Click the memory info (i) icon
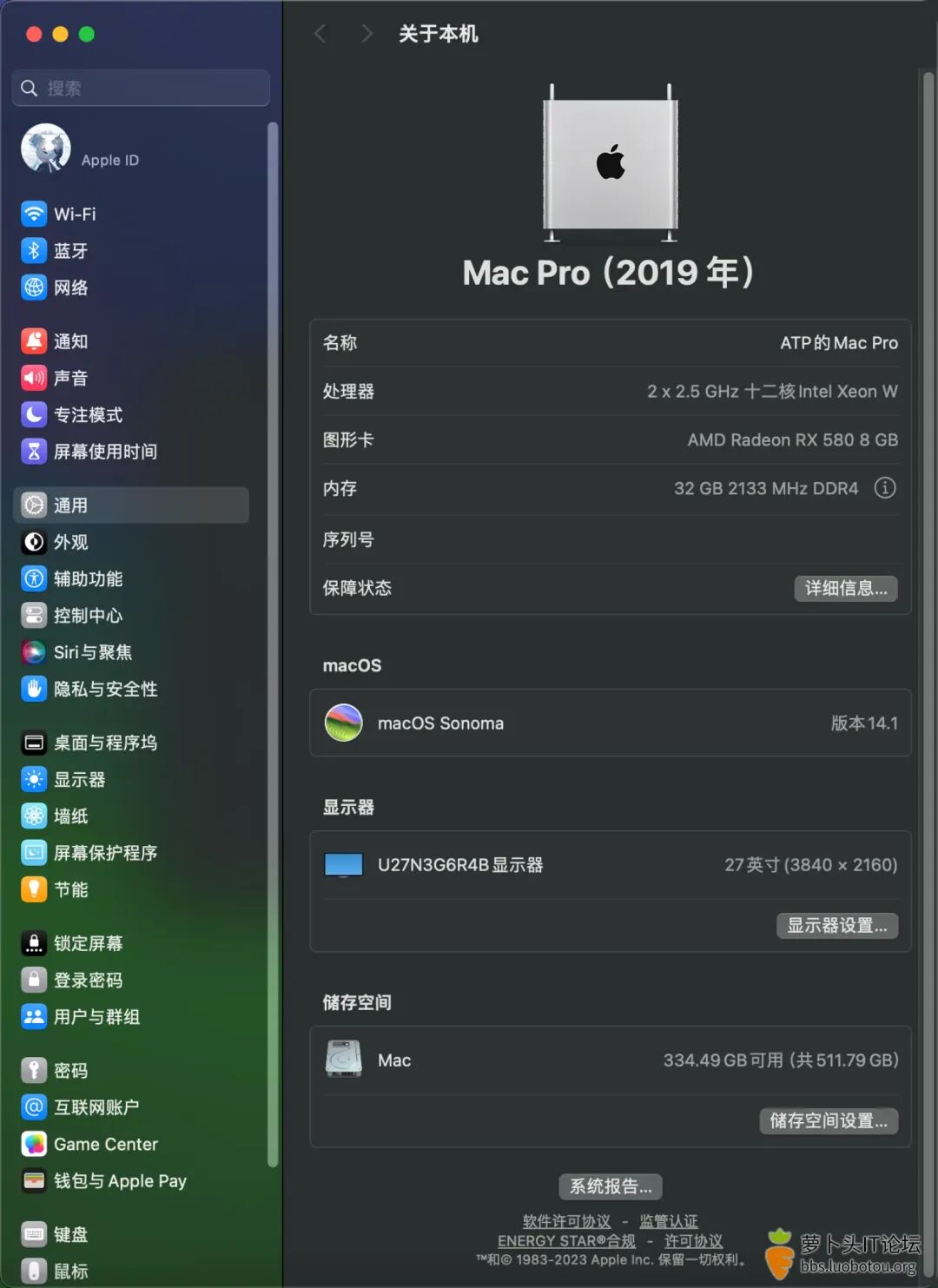Image resolution: width=938 pixels, height=1288 pixels. pyautogui.click(x=885, y=488)
